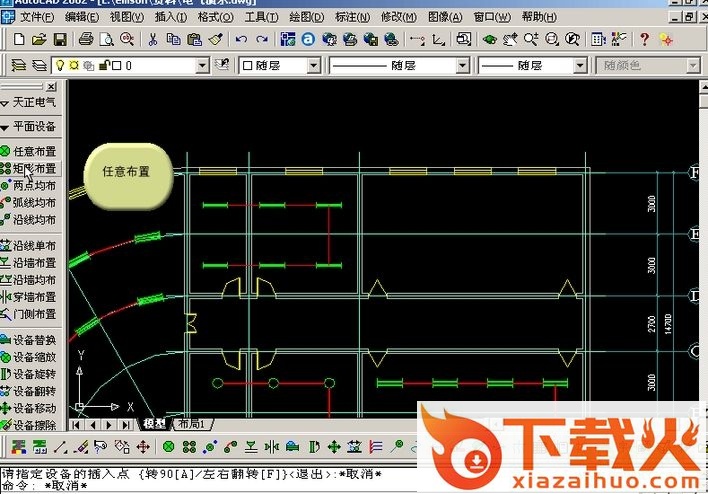Open the 工具(T) menu

pos(261,17)
